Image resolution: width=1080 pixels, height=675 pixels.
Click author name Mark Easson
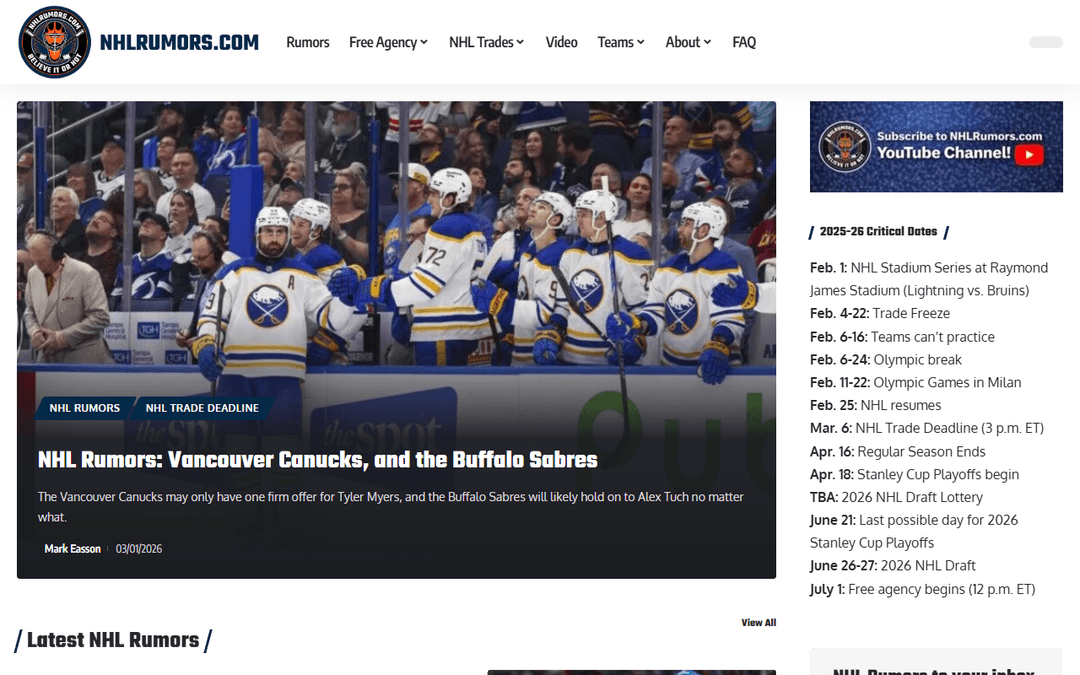click(x=72, y=549)
